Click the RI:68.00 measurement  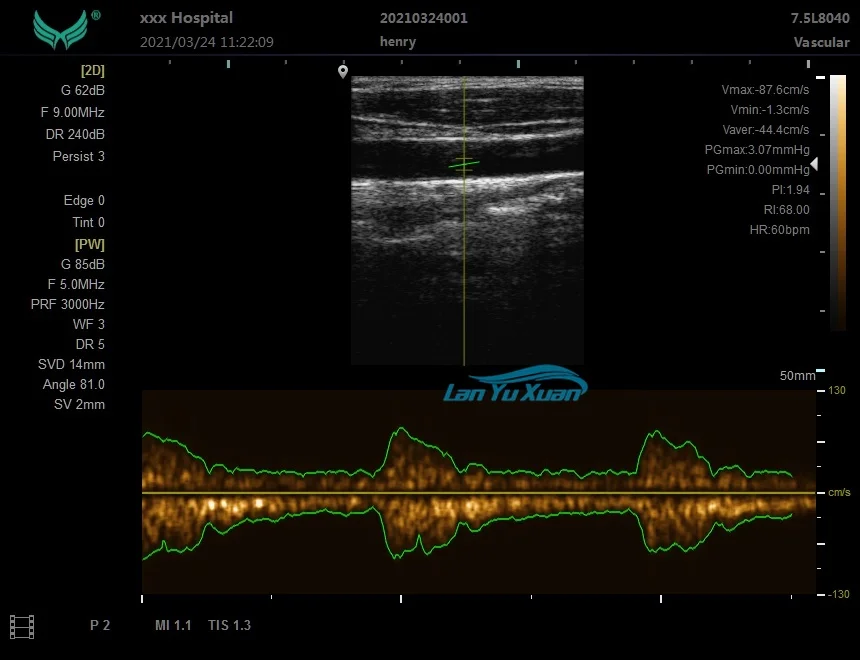point(787,210)
